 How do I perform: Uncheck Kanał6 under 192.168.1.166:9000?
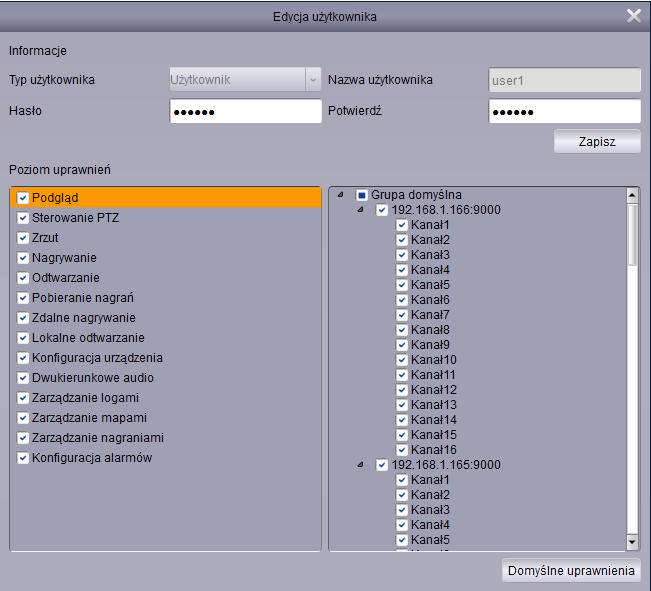[401, 299]
